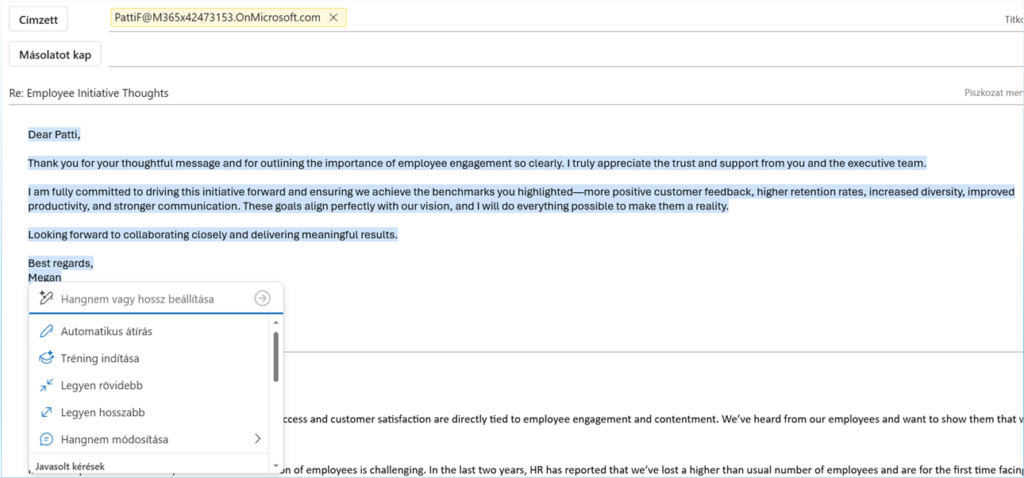Click the Re: Employee Initiative Thoughts subject field
The image size is (1024, 478).
[400, 93]
